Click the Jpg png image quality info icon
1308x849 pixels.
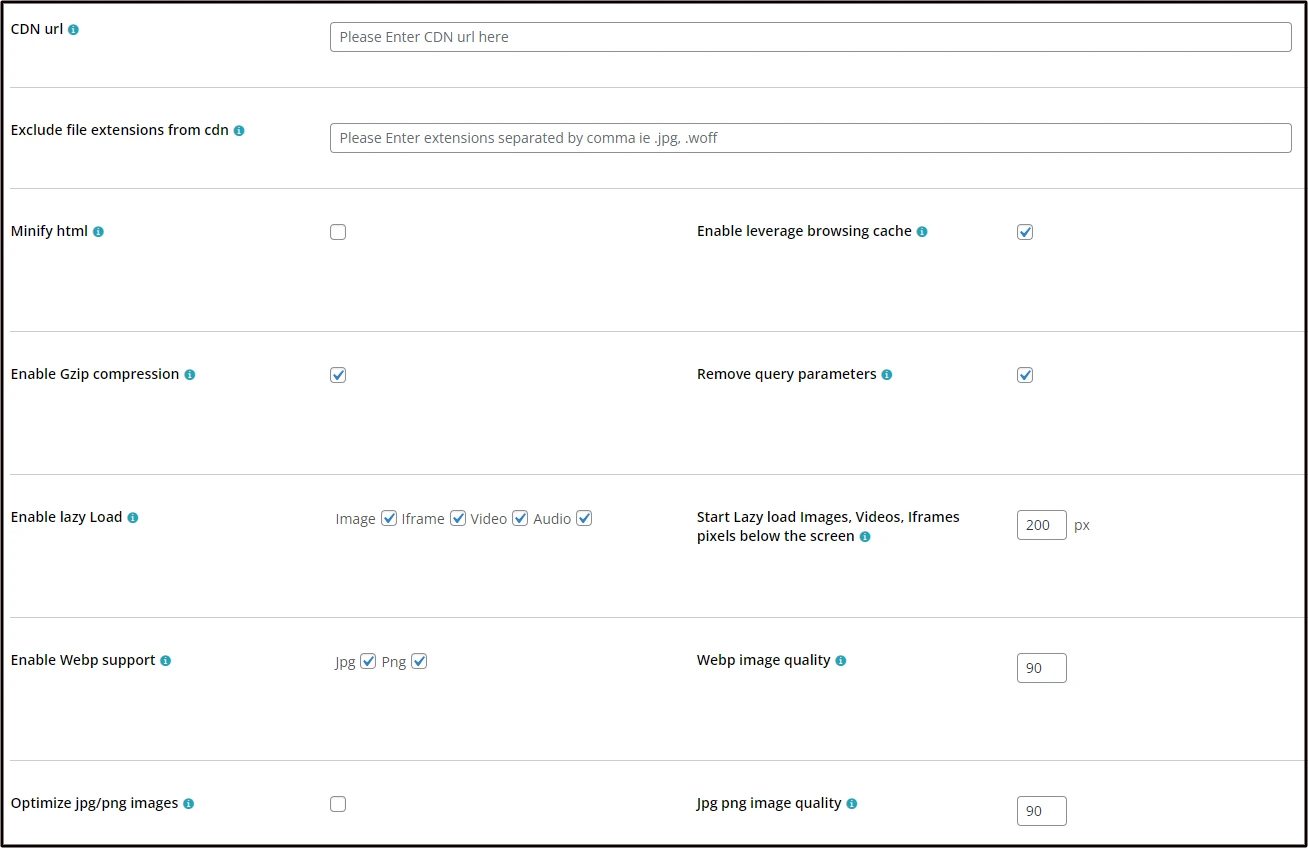tap(852, 804)
